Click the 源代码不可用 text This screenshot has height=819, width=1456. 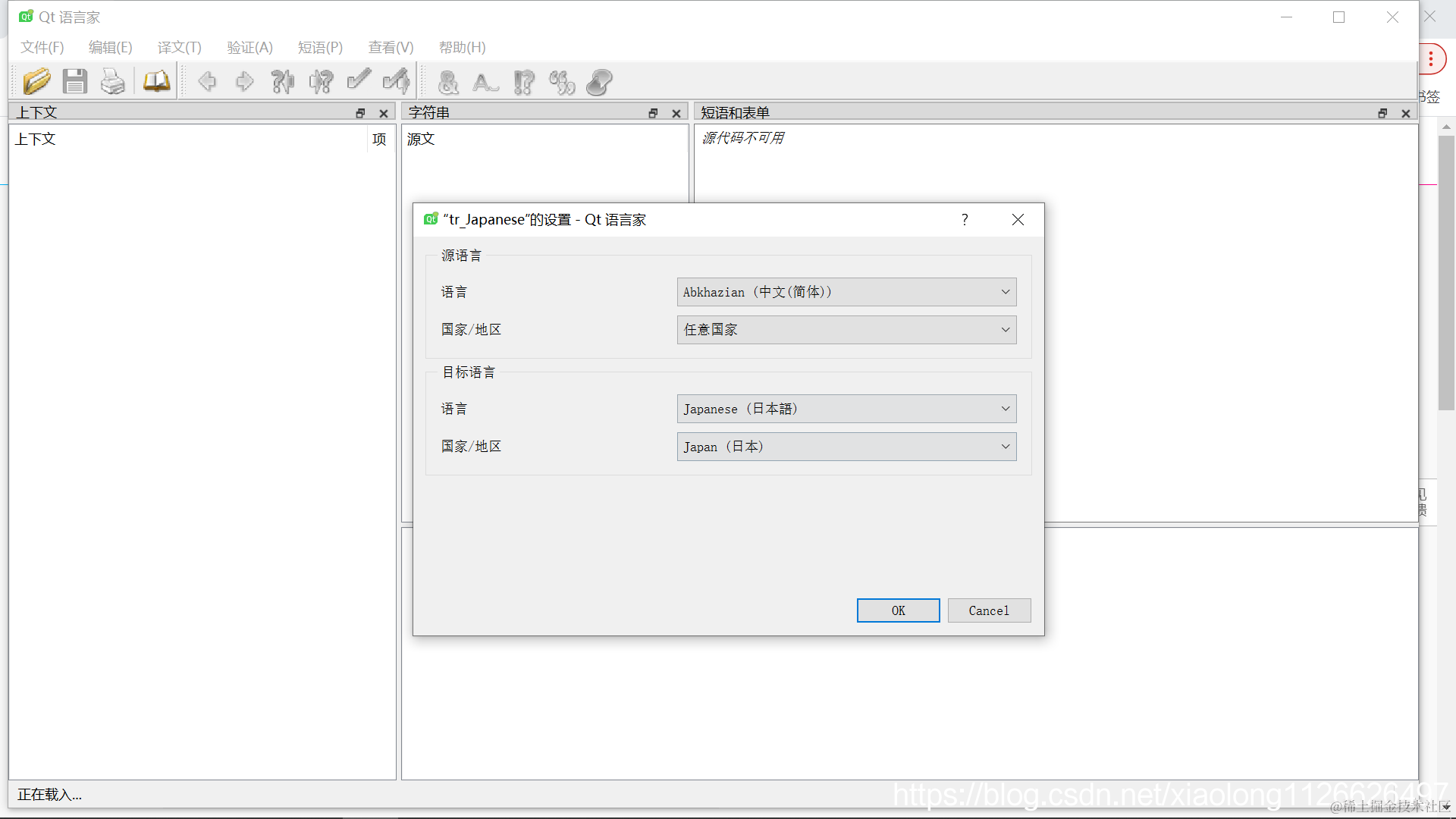point(743,138)
